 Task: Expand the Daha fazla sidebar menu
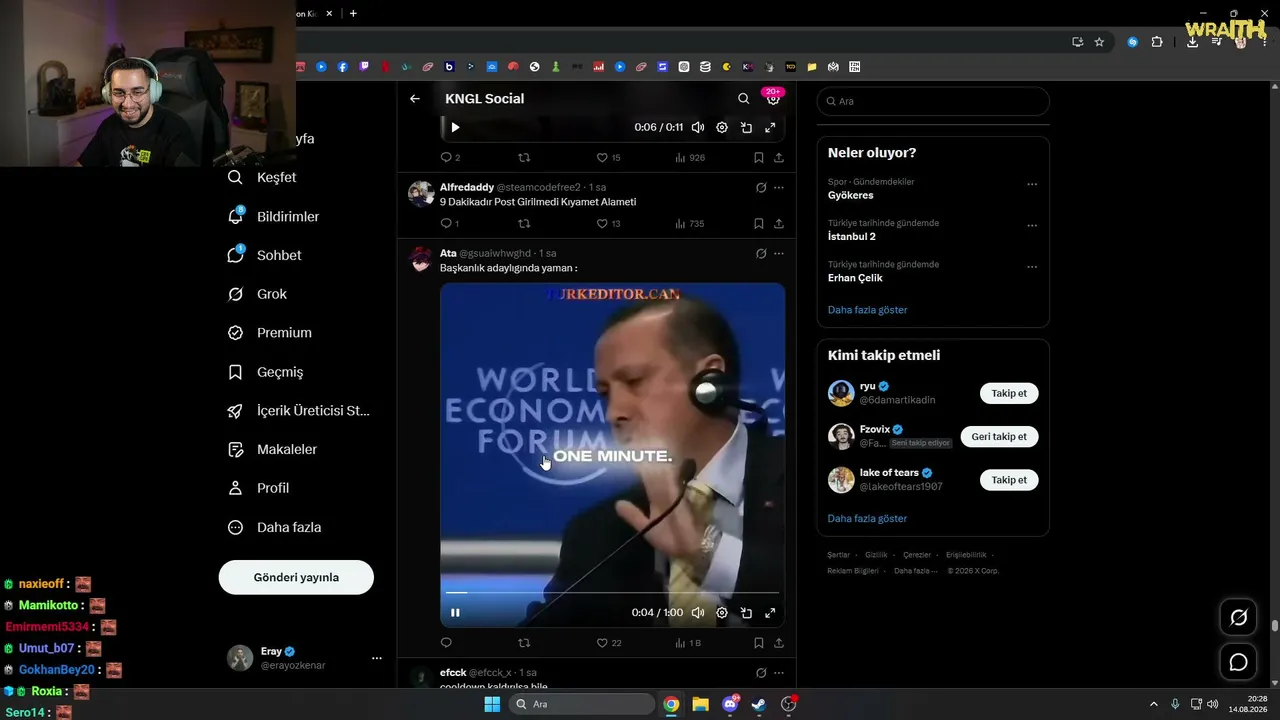click(274, 527)
